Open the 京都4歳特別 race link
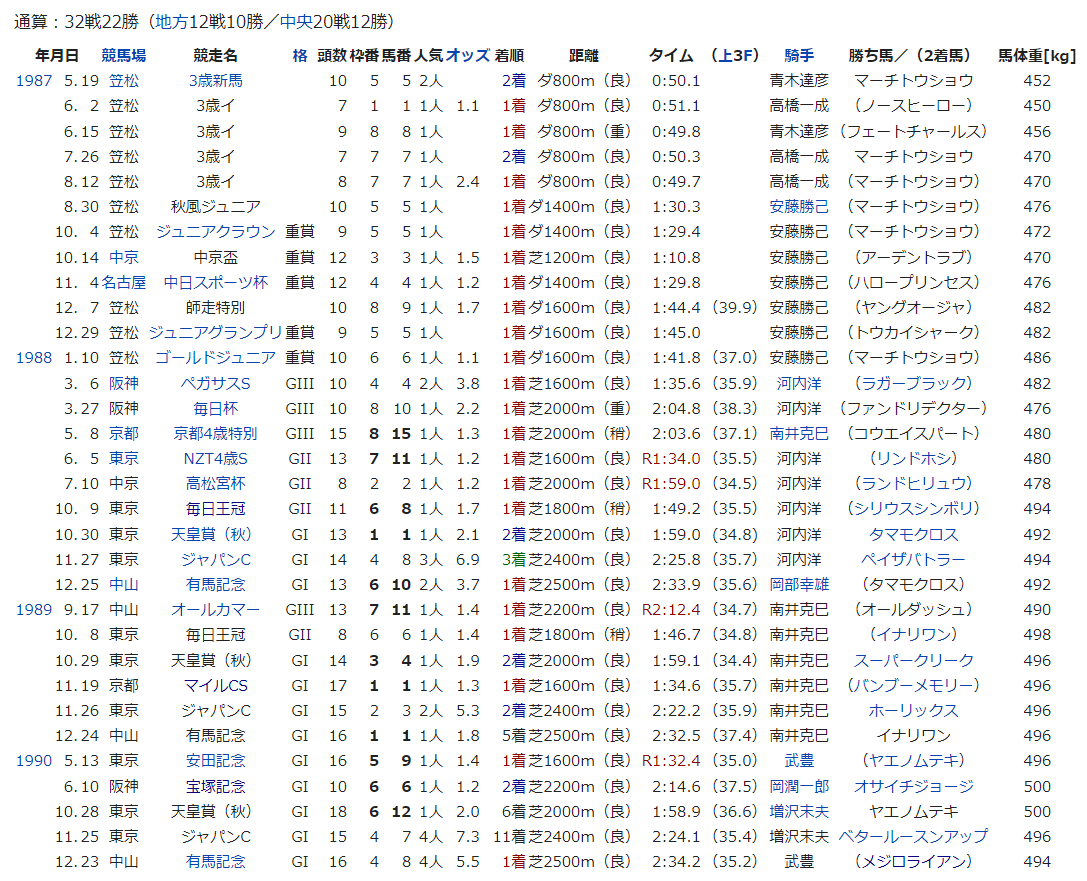This screenshot has width=1087, height=881. point(215,434)
